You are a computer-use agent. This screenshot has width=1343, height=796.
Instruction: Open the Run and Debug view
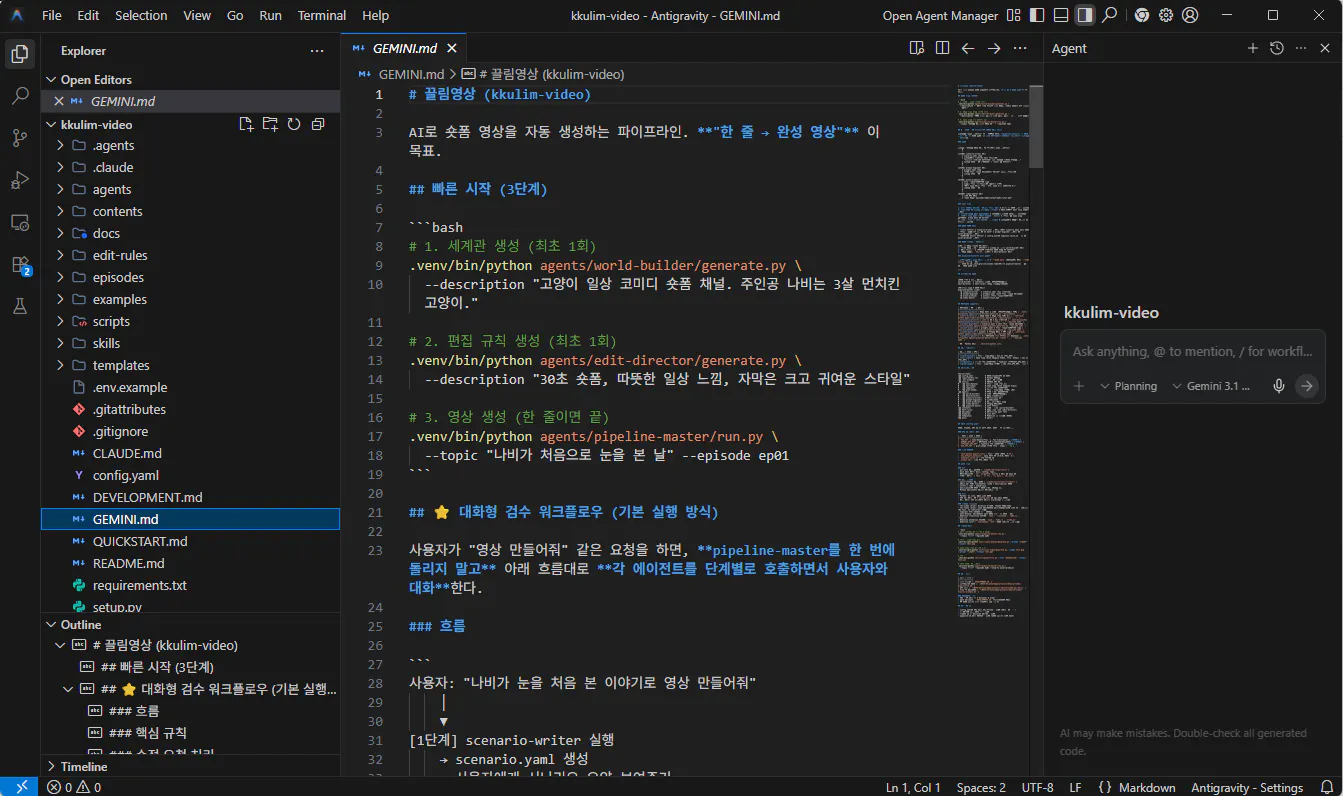coord(20,180)
